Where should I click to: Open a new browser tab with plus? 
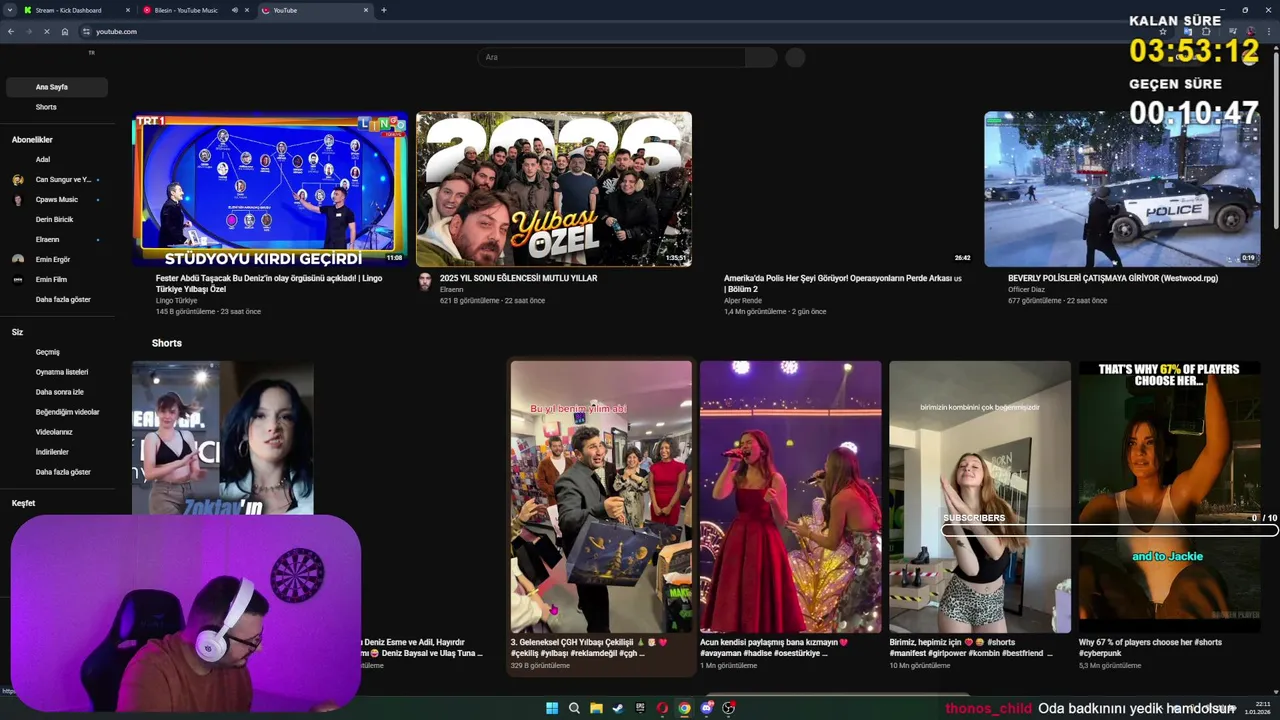tap(384, 10)
